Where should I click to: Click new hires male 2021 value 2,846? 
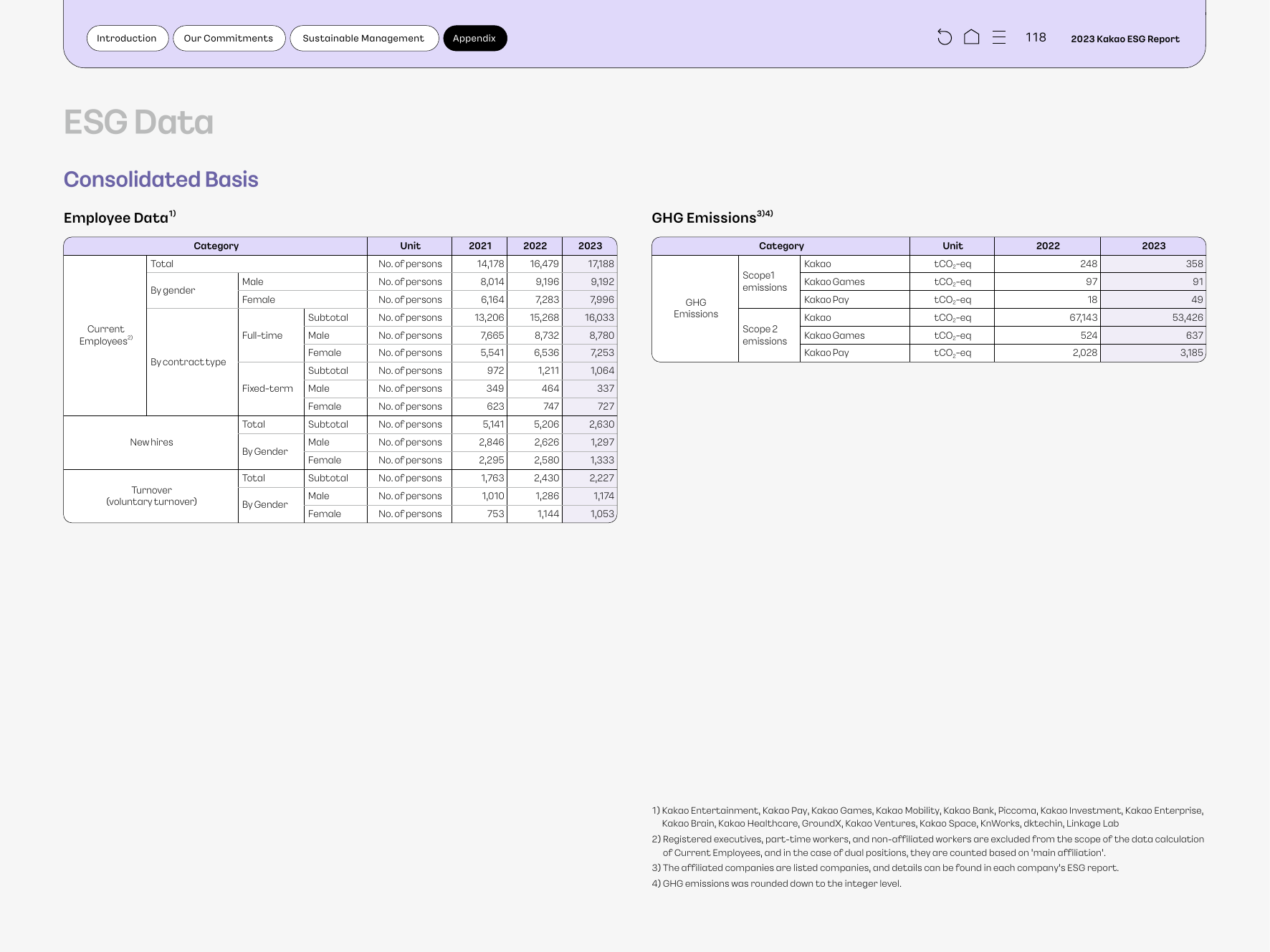tap(491, 442)
